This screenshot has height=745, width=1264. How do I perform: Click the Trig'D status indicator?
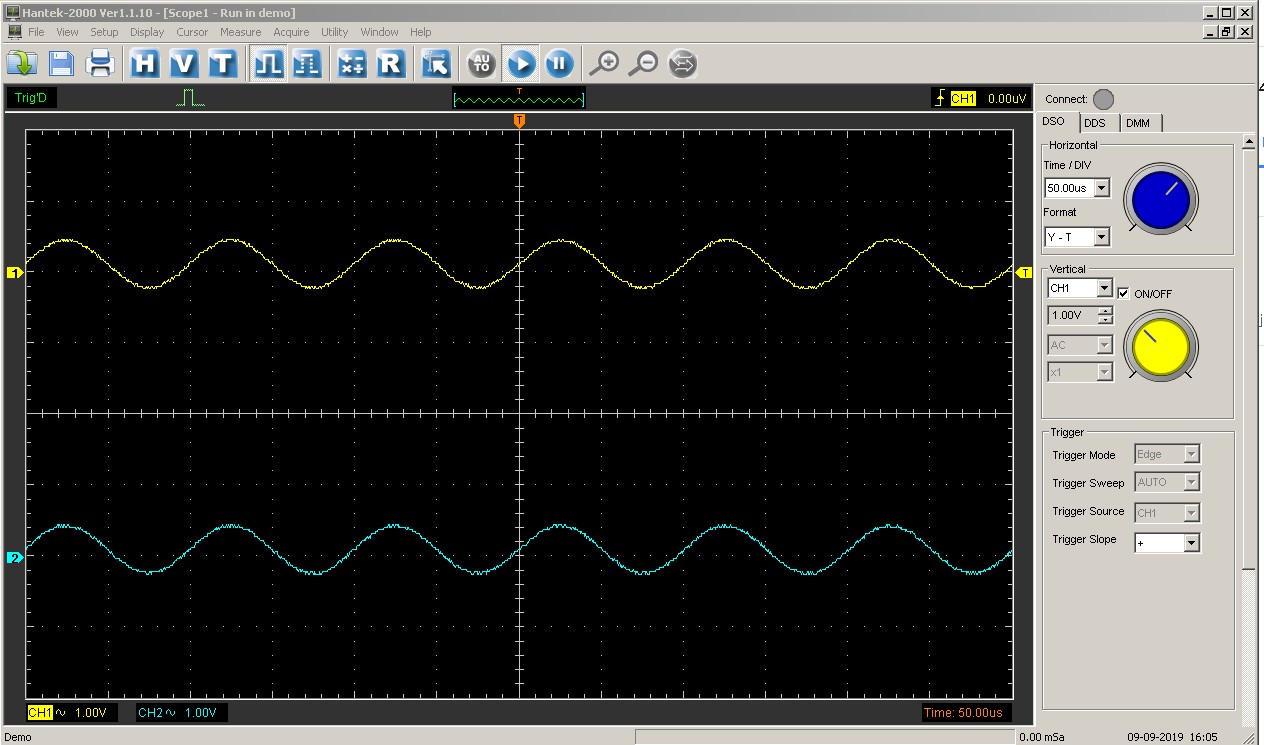tap(32, 99)
